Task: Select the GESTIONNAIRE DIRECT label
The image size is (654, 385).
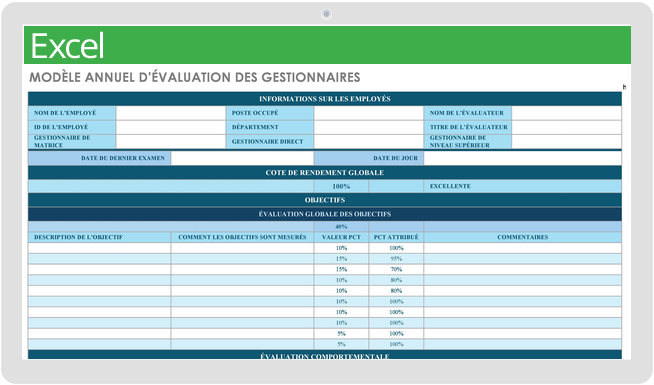Action: point(269,141)
